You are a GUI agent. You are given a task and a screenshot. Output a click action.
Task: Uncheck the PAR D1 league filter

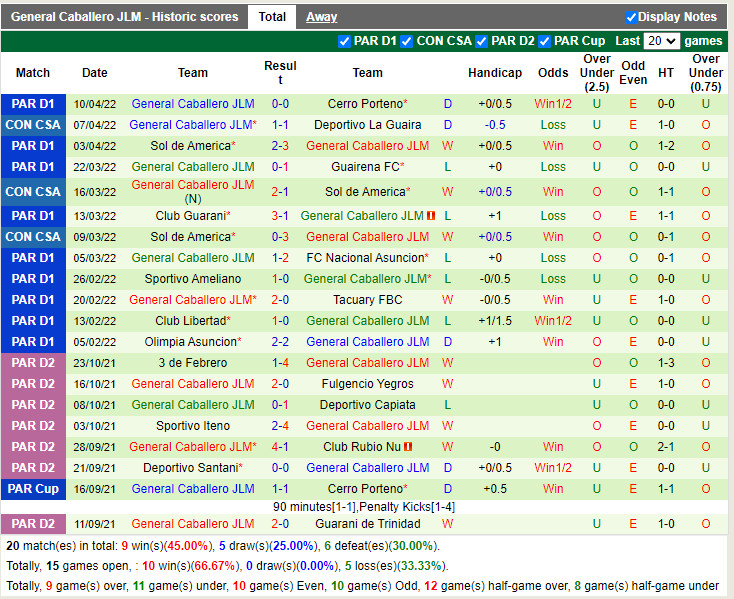click(x=344, y=41)
